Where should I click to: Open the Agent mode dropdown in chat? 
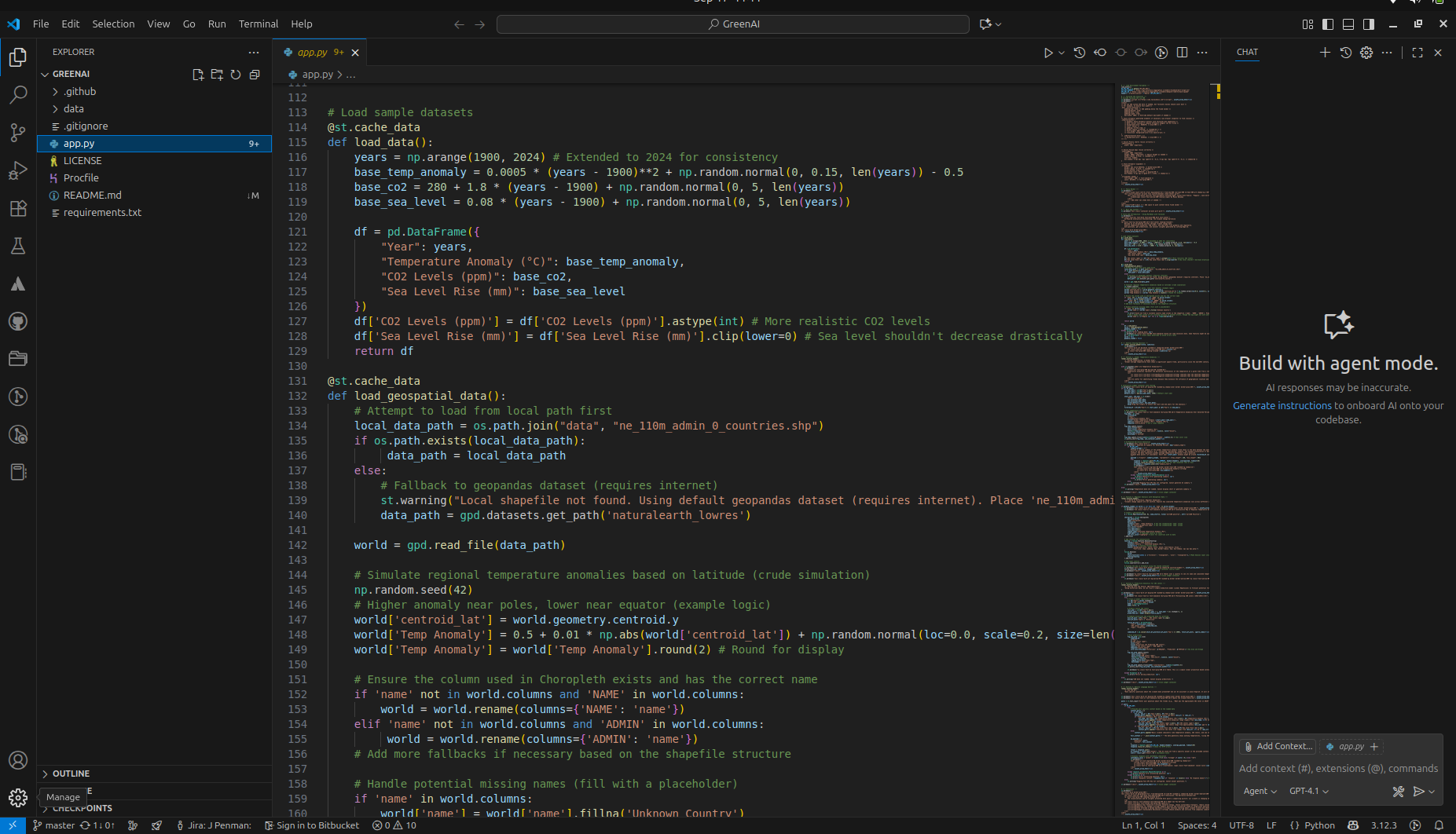(x=1260, y=792)
